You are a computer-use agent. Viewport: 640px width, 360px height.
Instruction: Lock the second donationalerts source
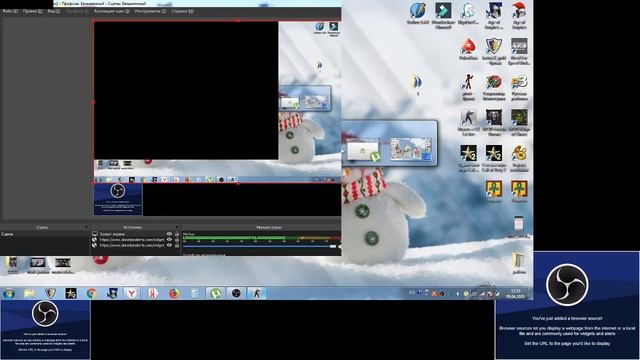[x=177, y=245]
